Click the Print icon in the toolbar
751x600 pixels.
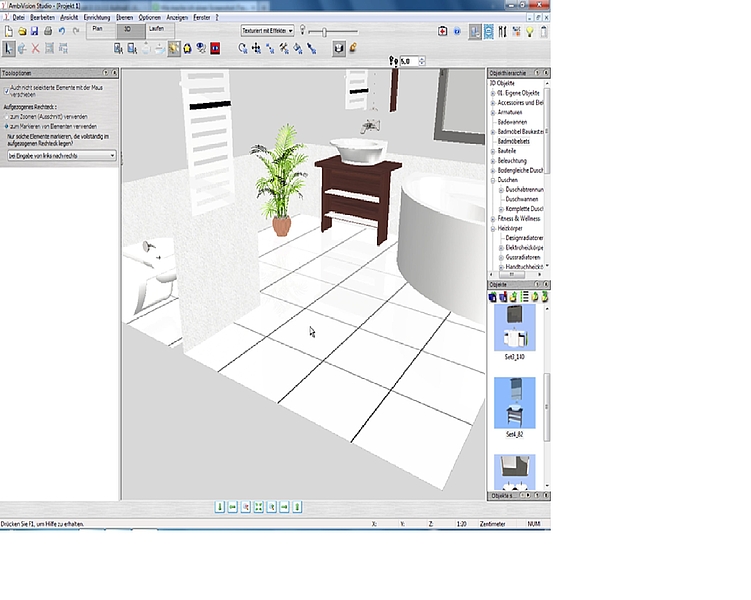[48, 31]
